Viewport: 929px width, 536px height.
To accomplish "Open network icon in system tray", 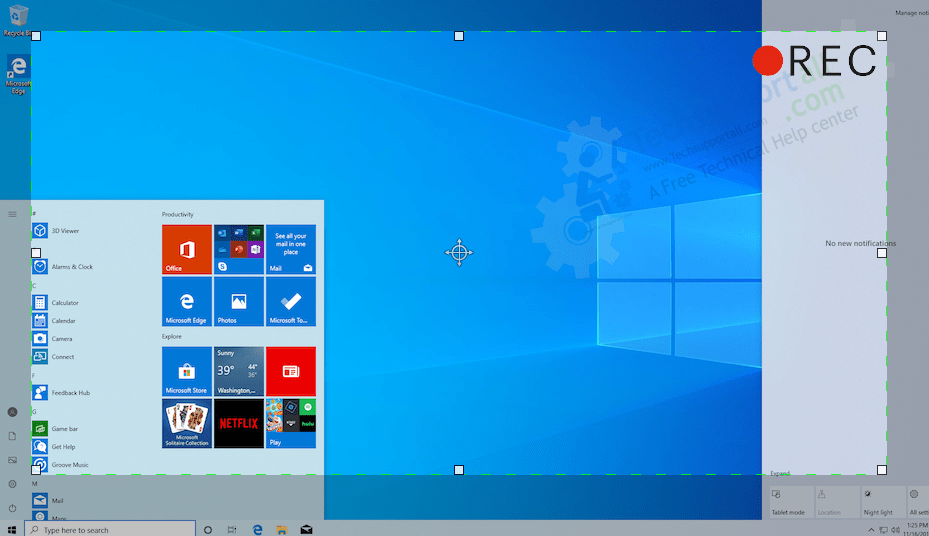I will [x=883, y=529].
